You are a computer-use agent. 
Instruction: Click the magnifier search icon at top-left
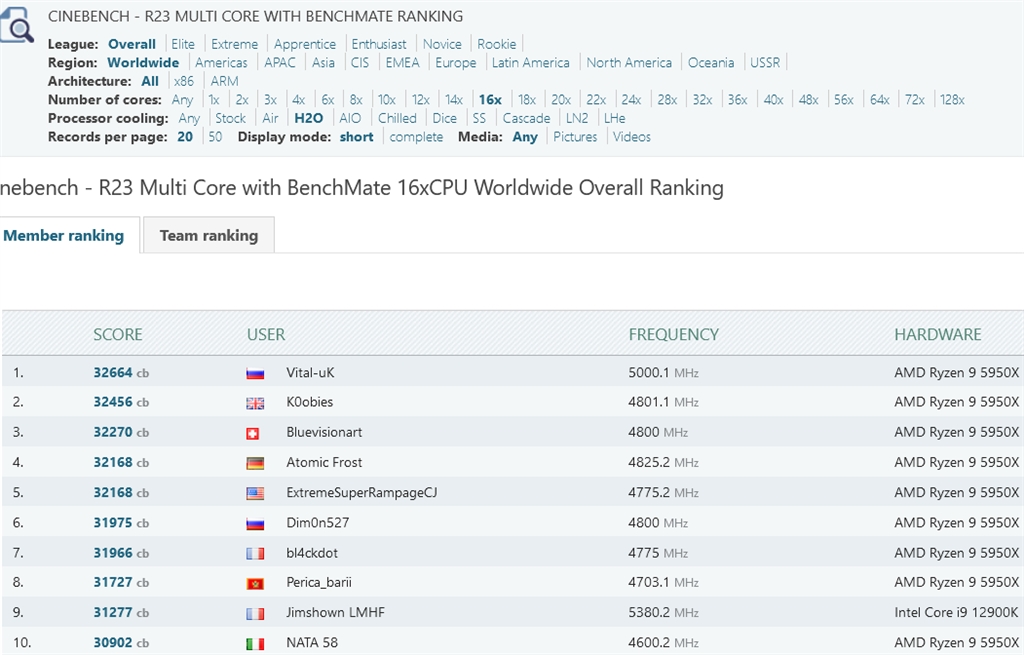[x=17, y=26]
